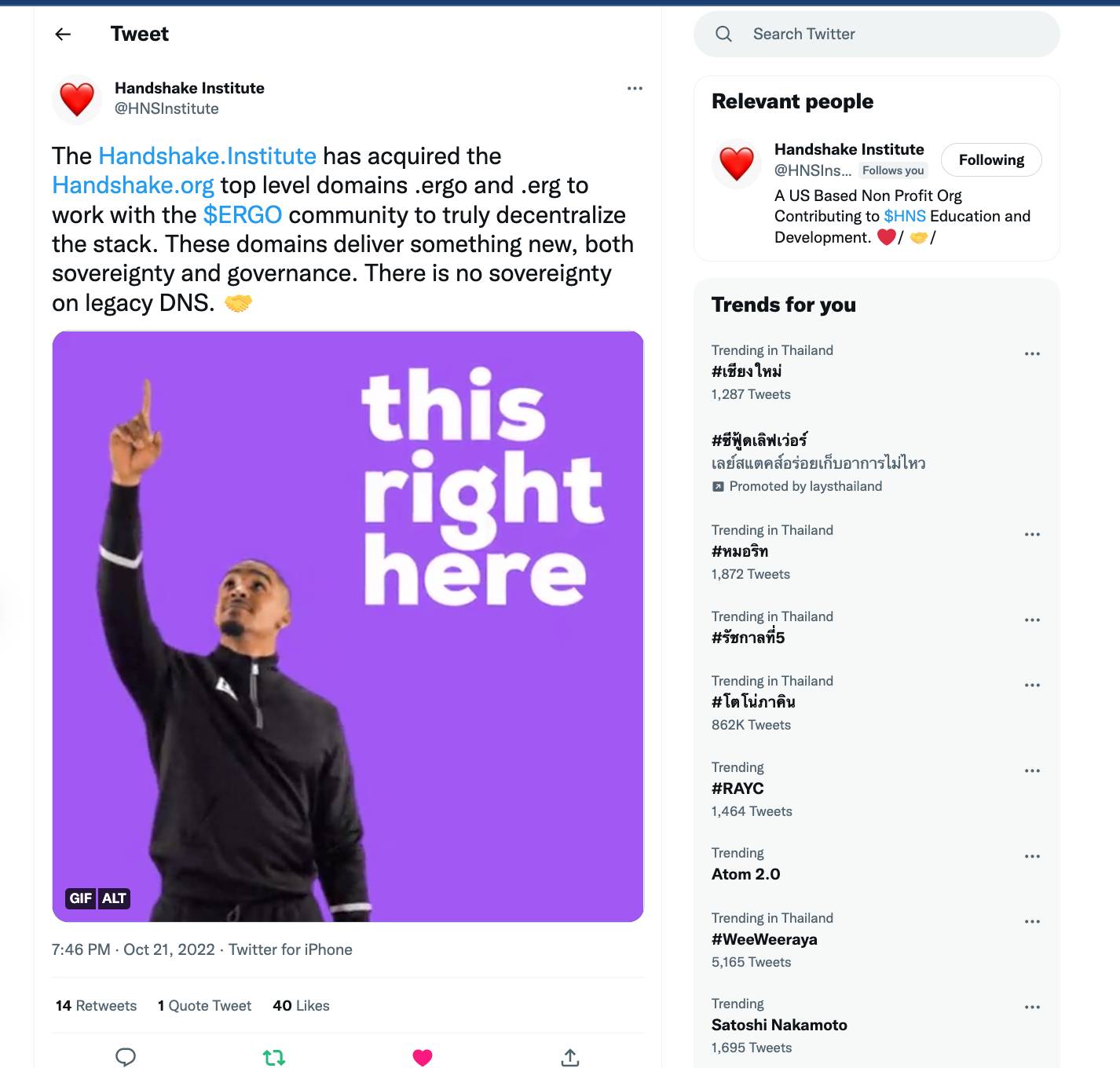Open more options for Atom 2.0 trend

pyautogui.click(x=1032, y=856)
